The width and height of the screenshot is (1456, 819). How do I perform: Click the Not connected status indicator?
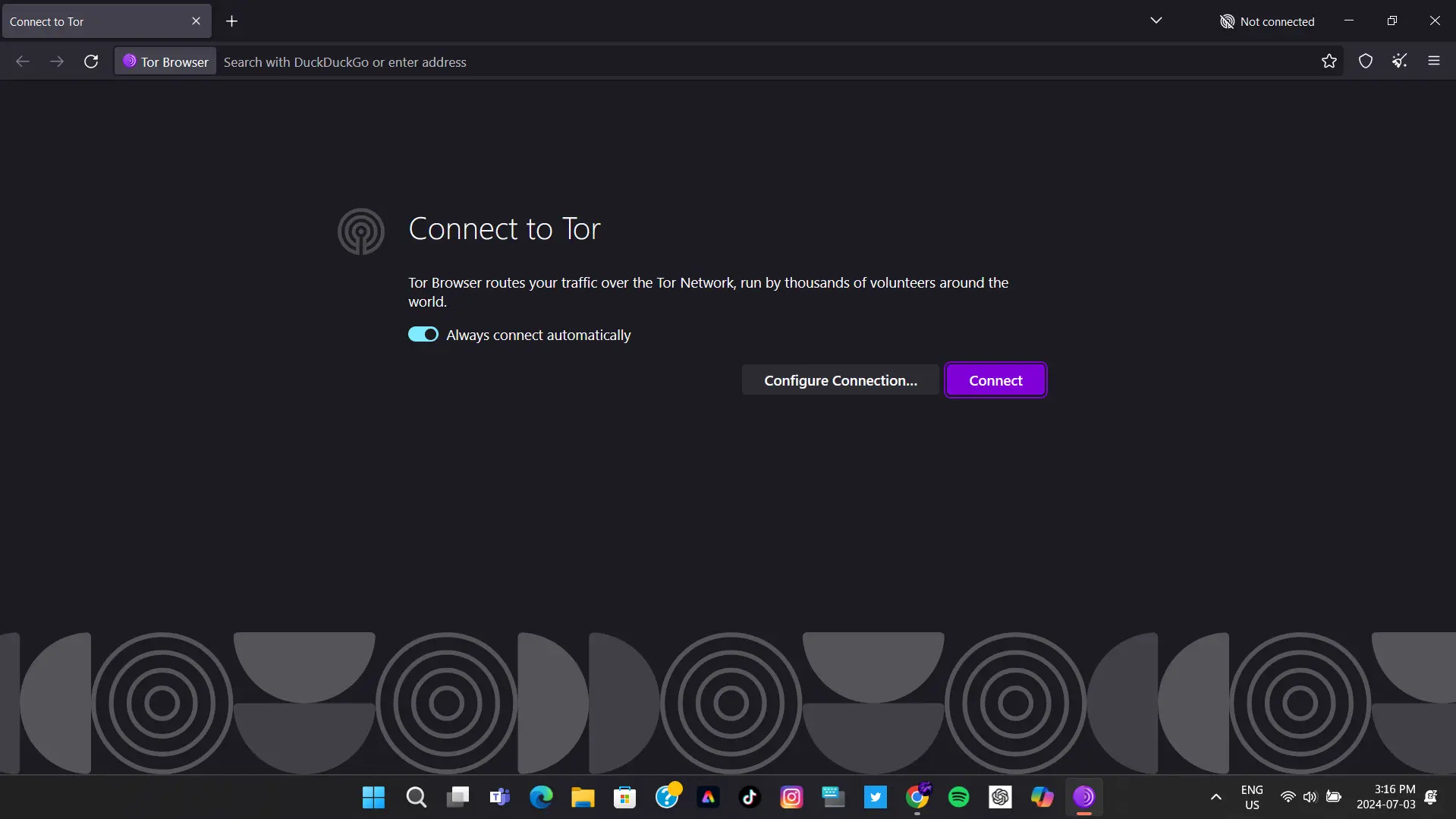click(1266, 21)
